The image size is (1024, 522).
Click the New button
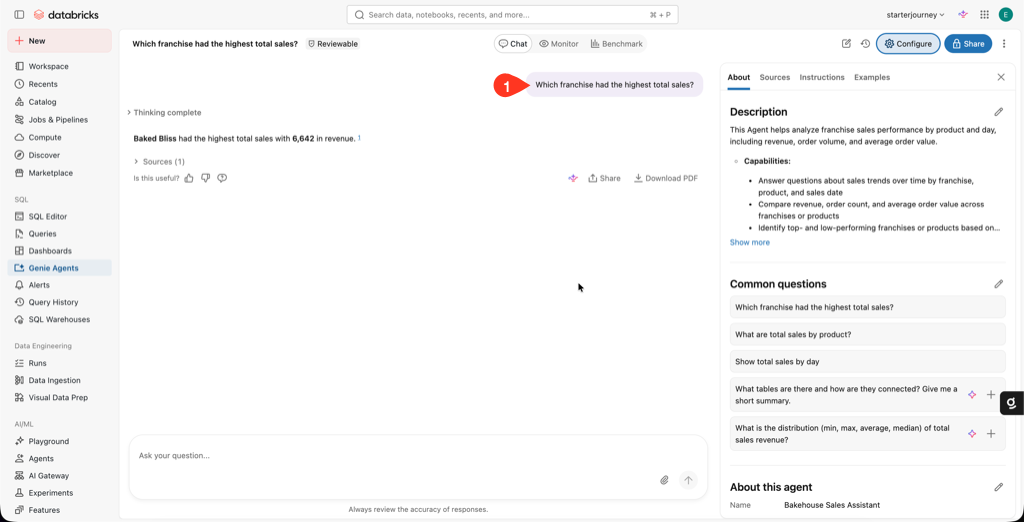59,41
